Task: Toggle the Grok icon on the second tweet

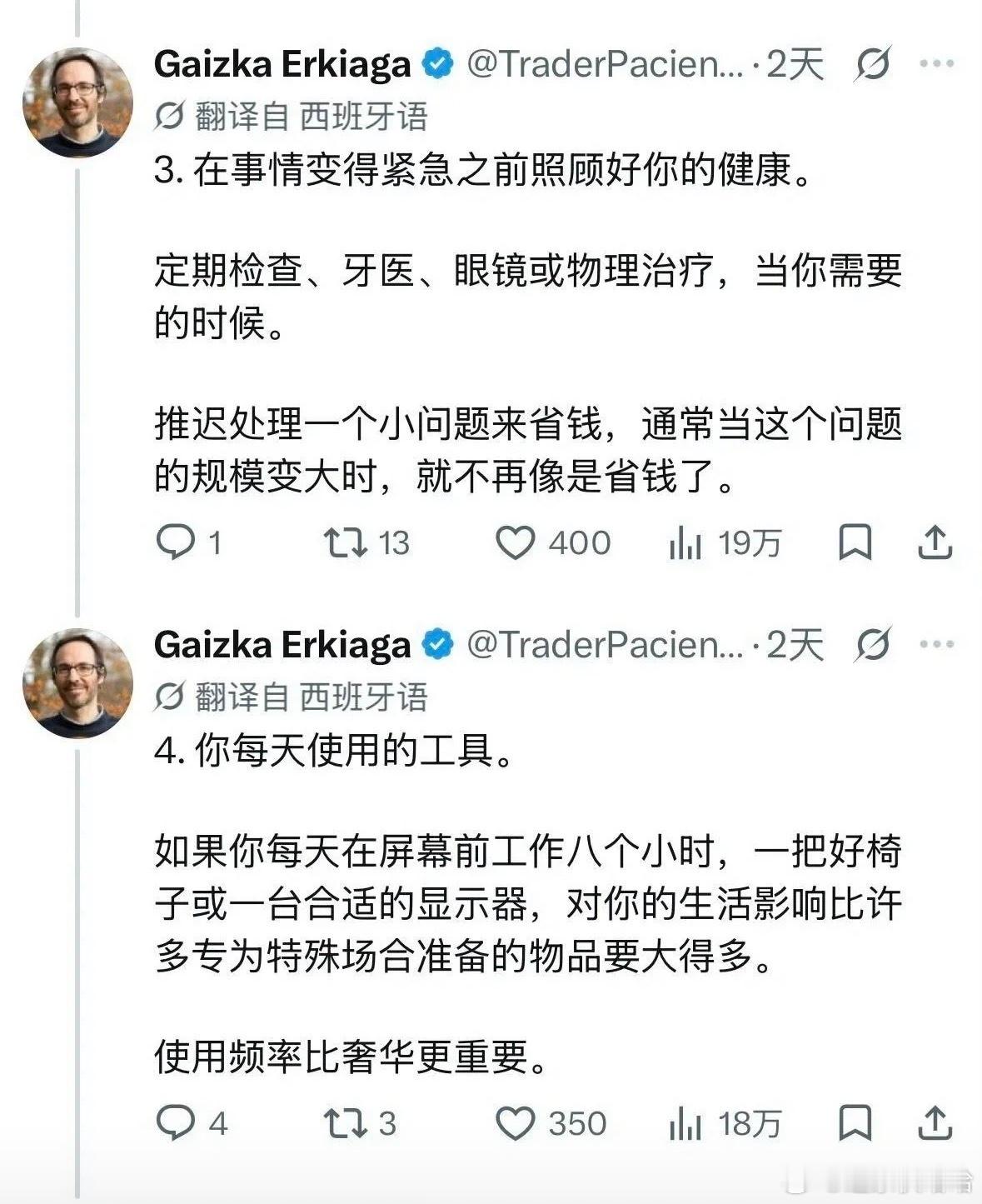Action: tap(873, 644)
